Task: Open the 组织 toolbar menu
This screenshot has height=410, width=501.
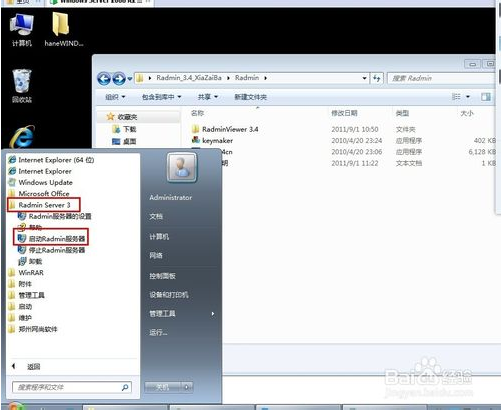Action: (x=115, y=97)
